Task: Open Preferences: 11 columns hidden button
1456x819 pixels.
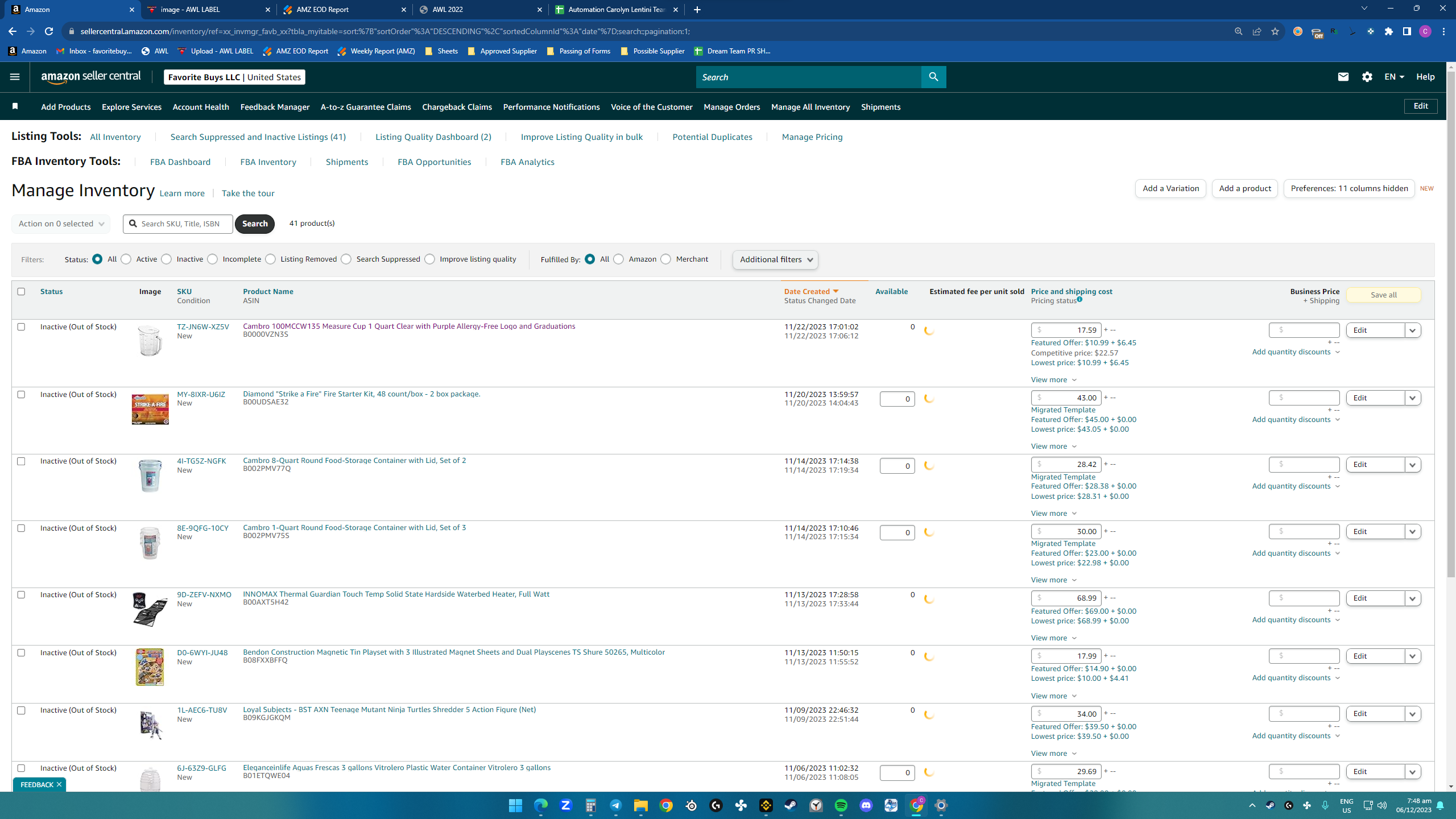Action: (x=1349, y=188)
